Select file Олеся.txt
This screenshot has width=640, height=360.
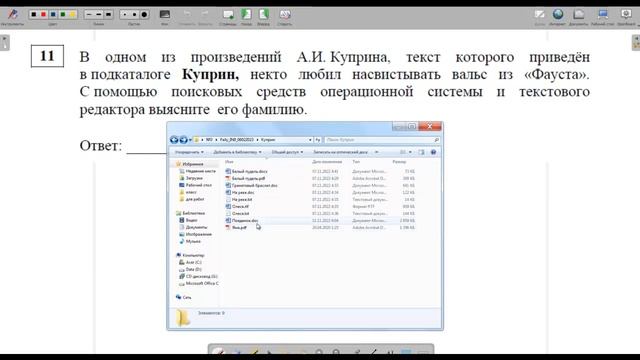tap(237, 213)
